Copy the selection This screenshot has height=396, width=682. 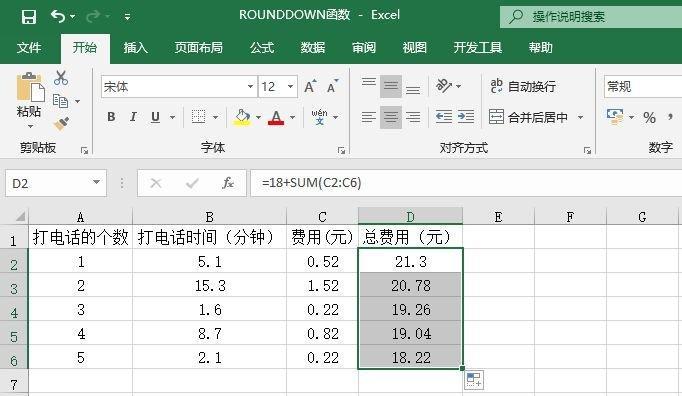[60, 101]
